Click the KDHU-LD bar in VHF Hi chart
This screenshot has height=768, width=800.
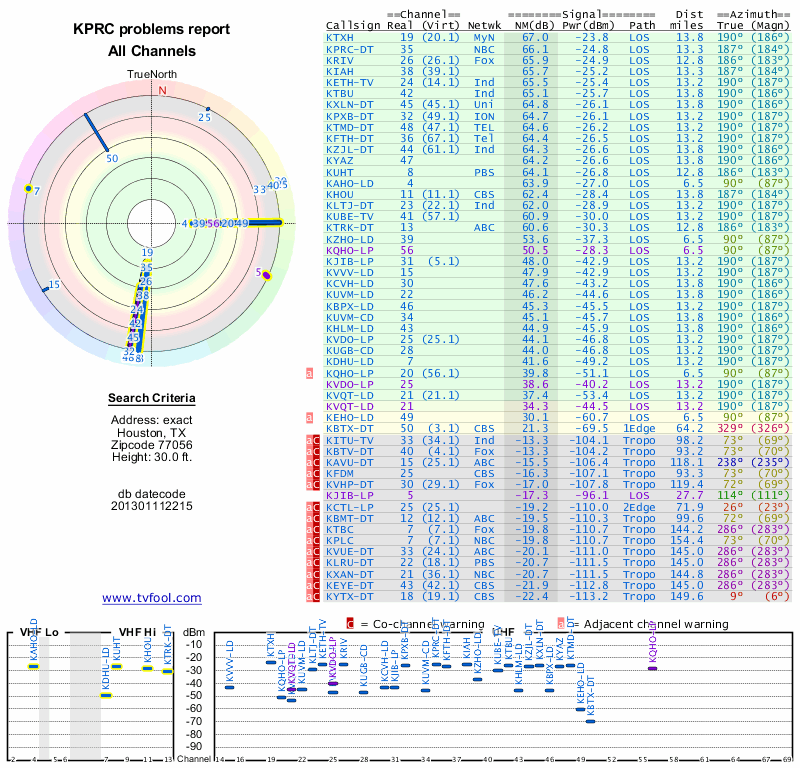coord(106,695)
